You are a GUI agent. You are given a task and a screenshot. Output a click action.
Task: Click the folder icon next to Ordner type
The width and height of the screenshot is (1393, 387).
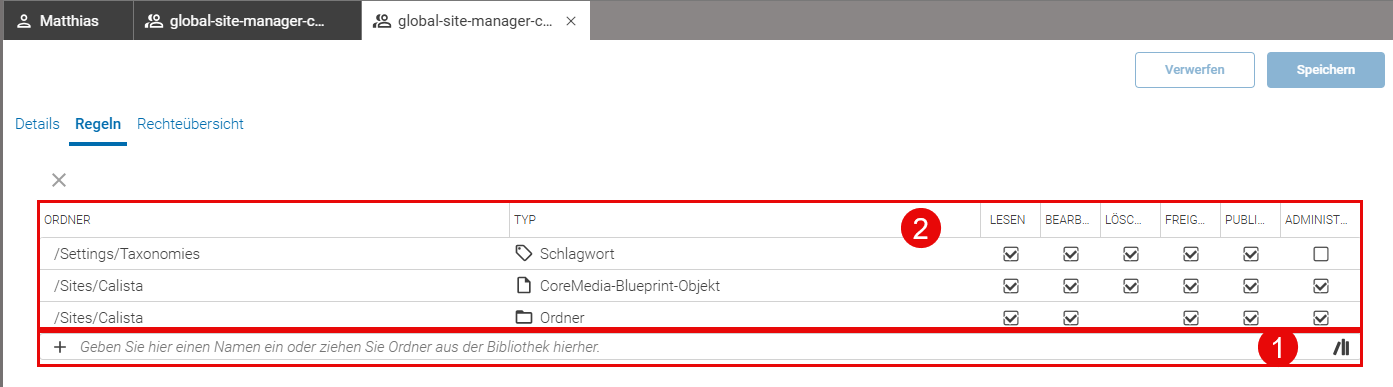tap(523, 318)
